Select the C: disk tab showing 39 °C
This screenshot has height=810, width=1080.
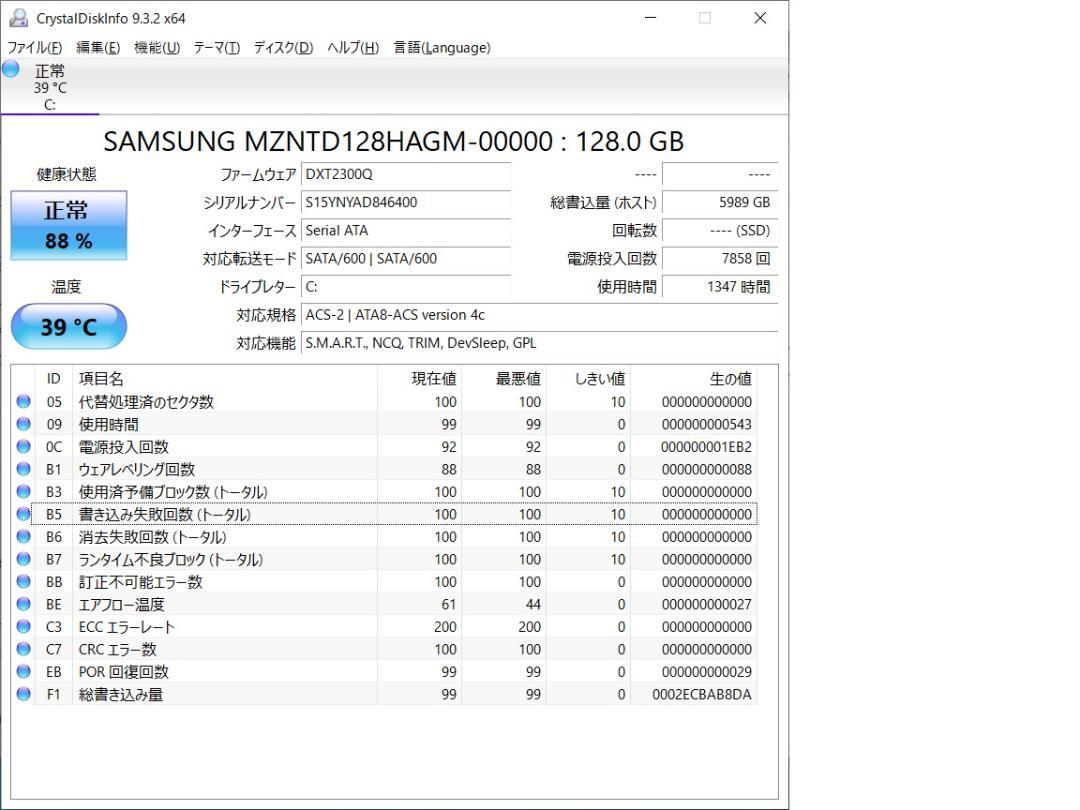tap(50, 87)
